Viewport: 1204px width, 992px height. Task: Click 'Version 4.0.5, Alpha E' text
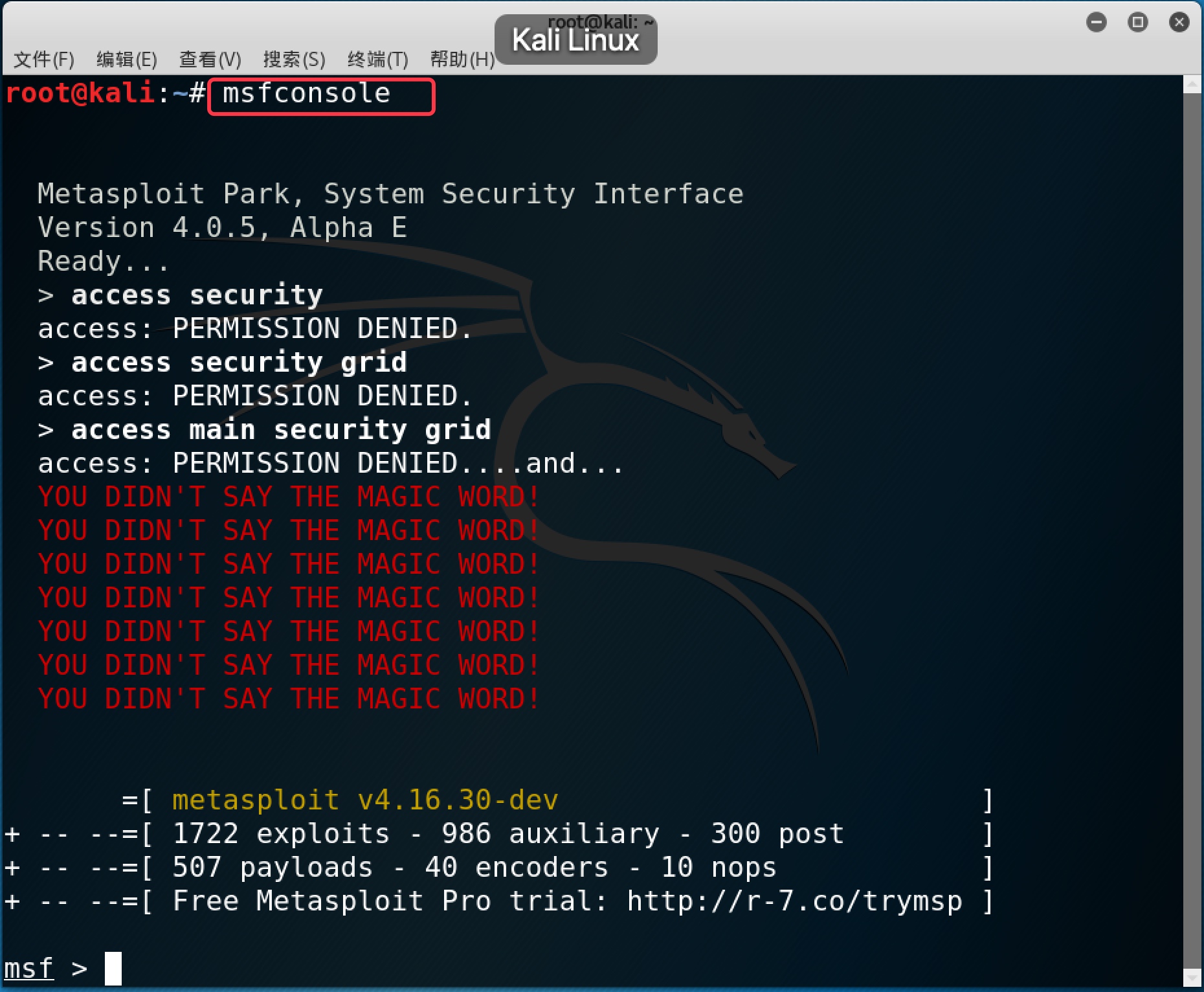pyautogui.click(x=222, y=228)
